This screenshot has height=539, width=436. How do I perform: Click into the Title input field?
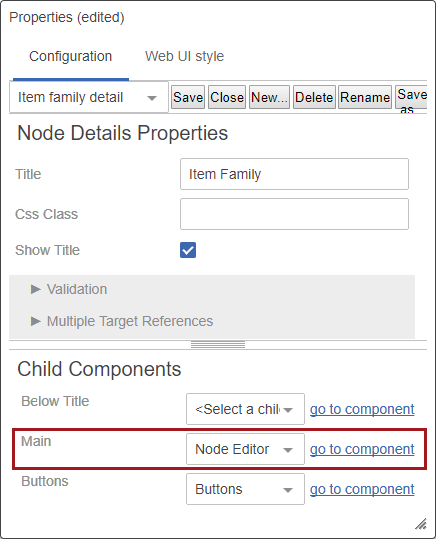tap(294, 174)
